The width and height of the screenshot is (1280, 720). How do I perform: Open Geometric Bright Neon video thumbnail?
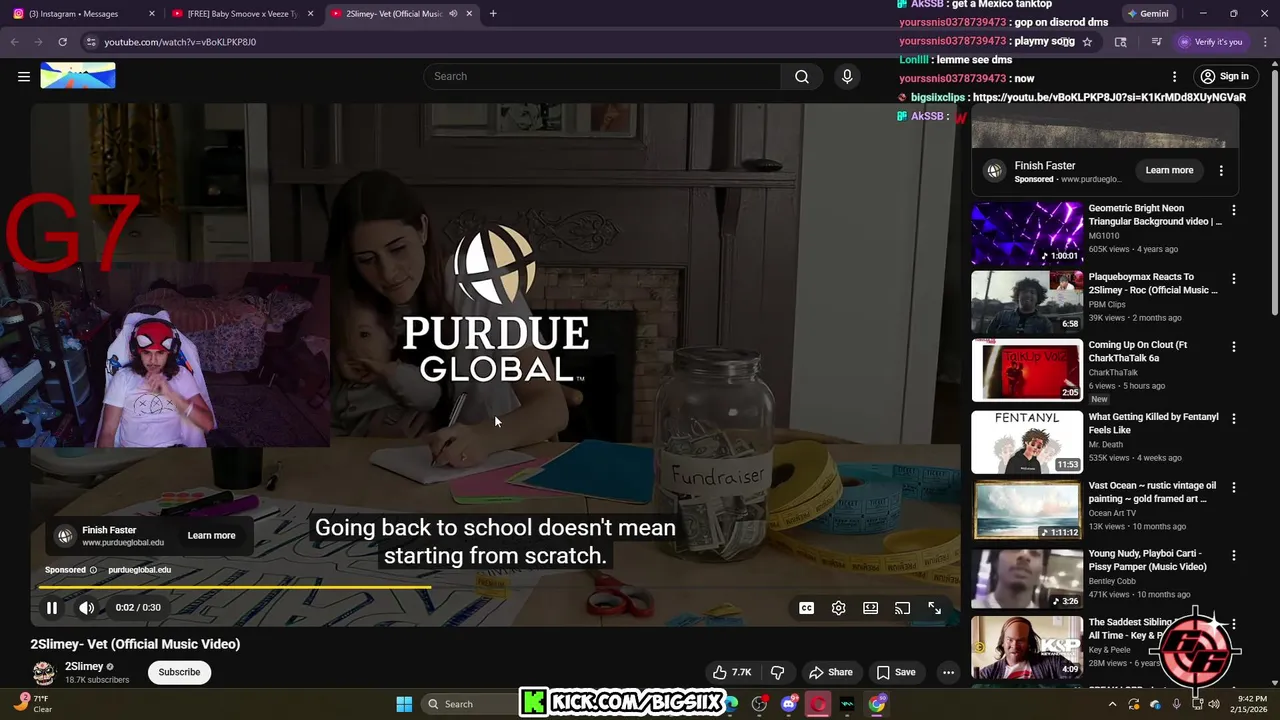point(1027,233)
